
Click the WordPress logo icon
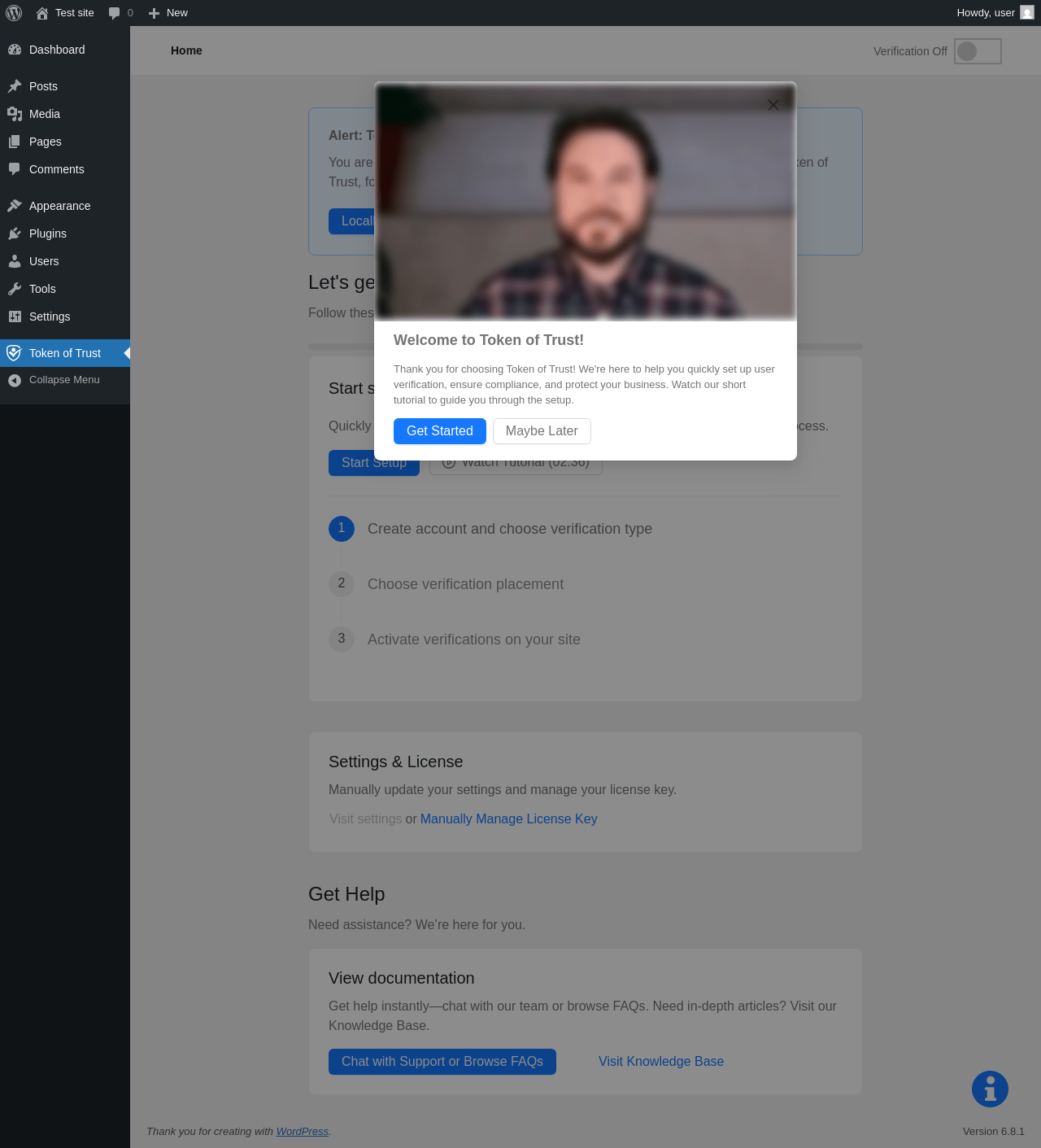pos(14,13)
